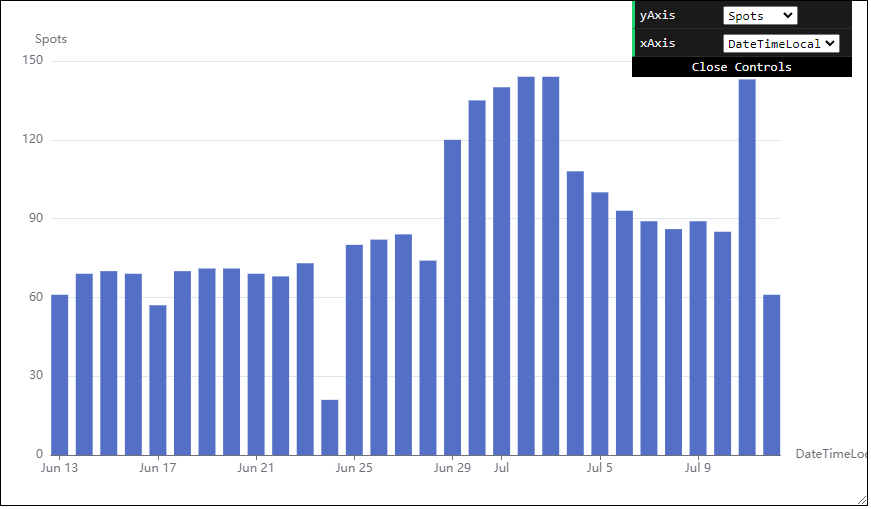The height and width of the screenshot is (509, 871).
Task: Click the bar above the Jul 5 label
Action: 600,323
